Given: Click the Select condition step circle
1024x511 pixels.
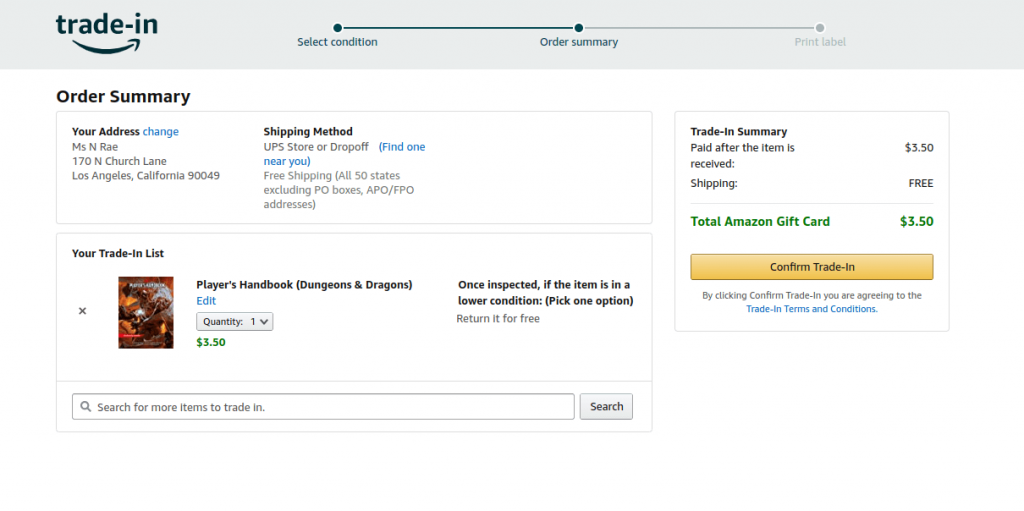Looking at the screenshot, I should [338, 28].
